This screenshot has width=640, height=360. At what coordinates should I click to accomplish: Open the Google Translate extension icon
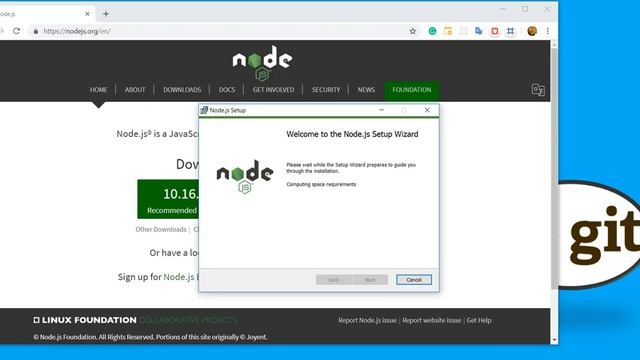479,31
